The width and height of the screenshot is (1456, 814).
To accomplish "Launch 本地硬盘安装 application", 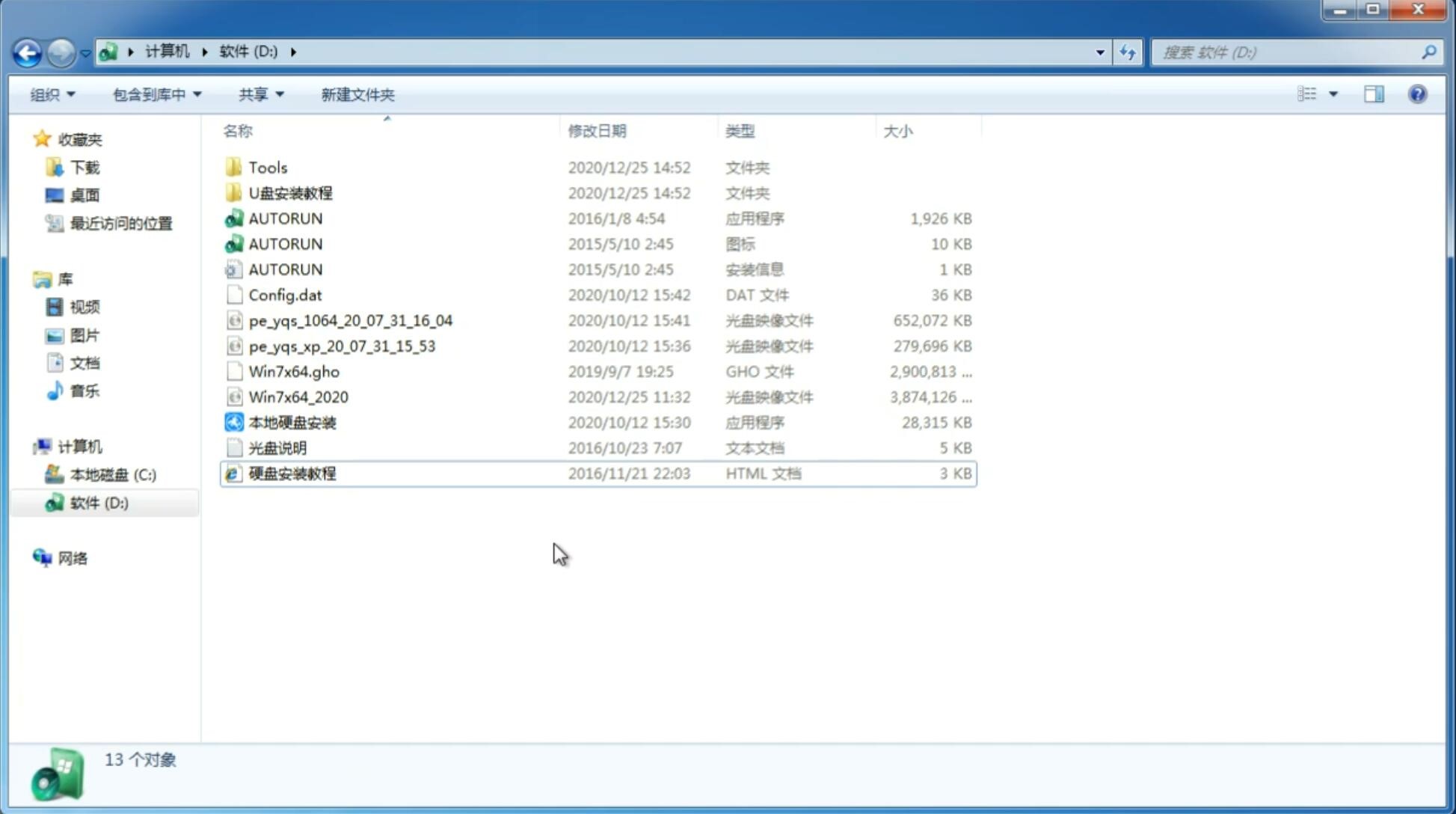I will pos(292,422).
